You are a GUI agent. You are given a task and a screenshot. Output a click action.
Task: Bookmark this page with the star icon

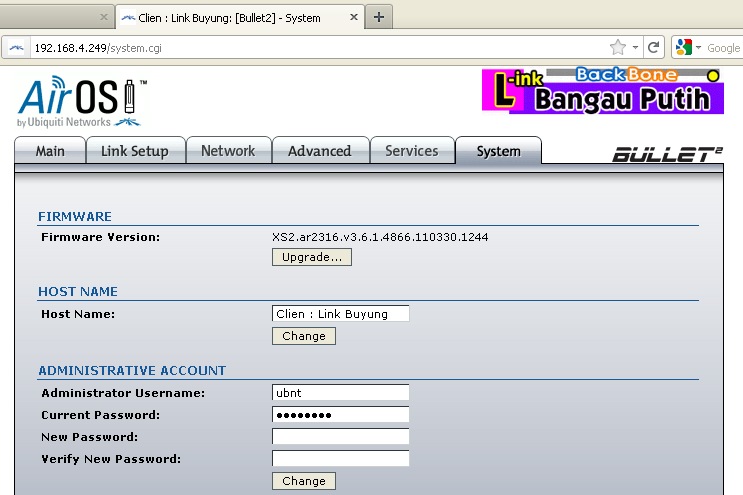click(617, 47)
